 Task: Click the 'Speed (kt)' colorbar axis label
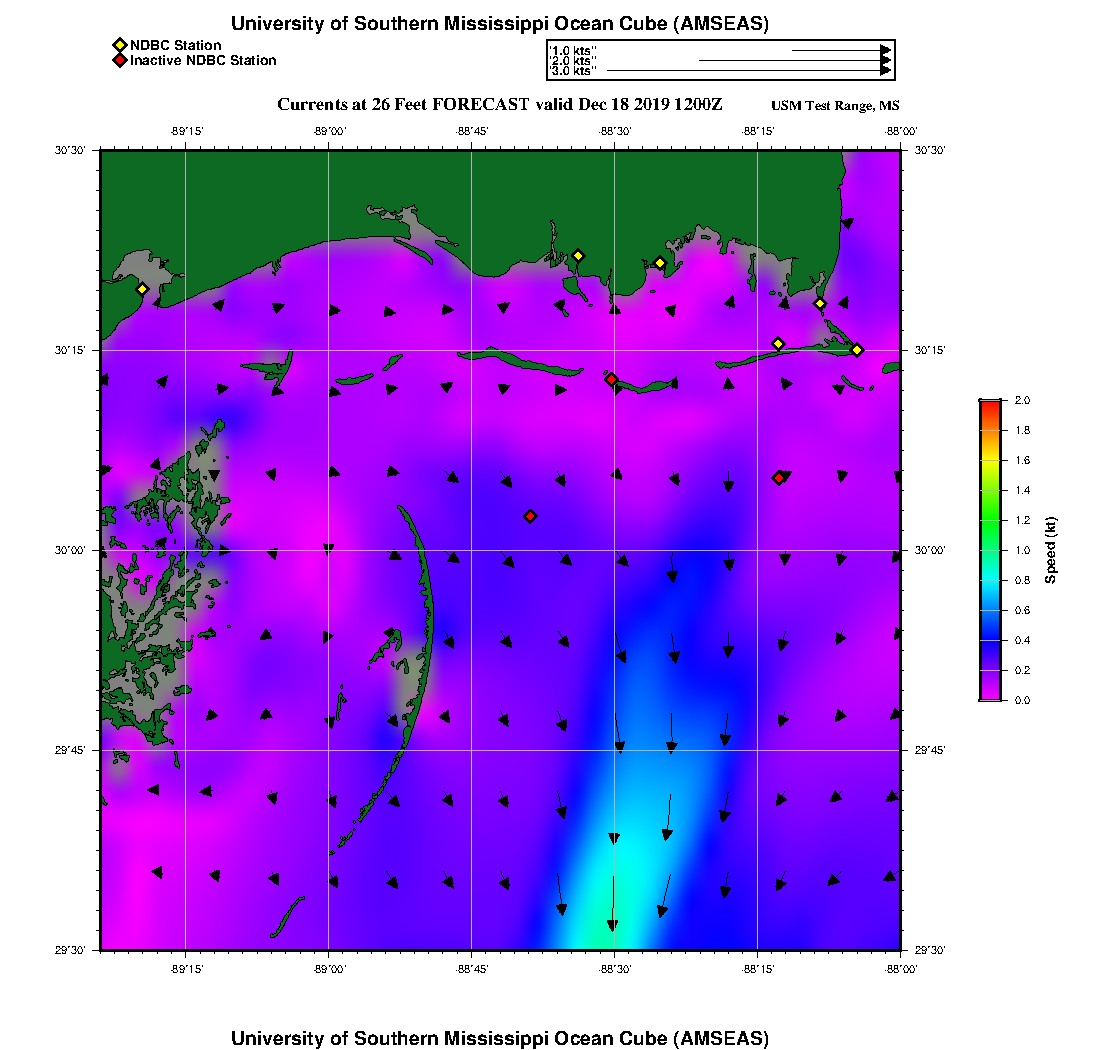1050,550
